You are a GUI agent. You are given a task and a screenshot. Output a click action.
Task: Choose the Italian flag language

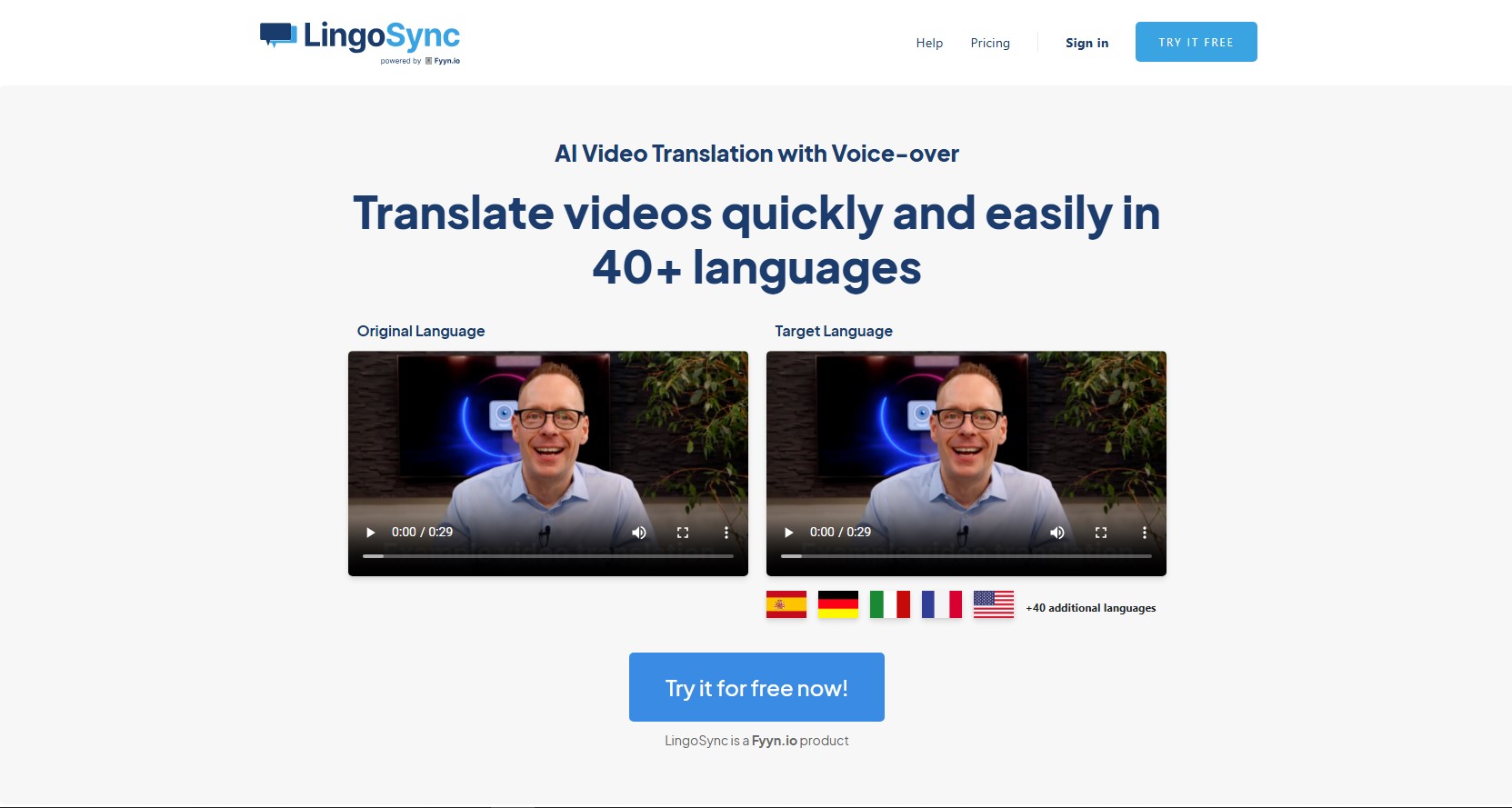click(x=889, y=604)
